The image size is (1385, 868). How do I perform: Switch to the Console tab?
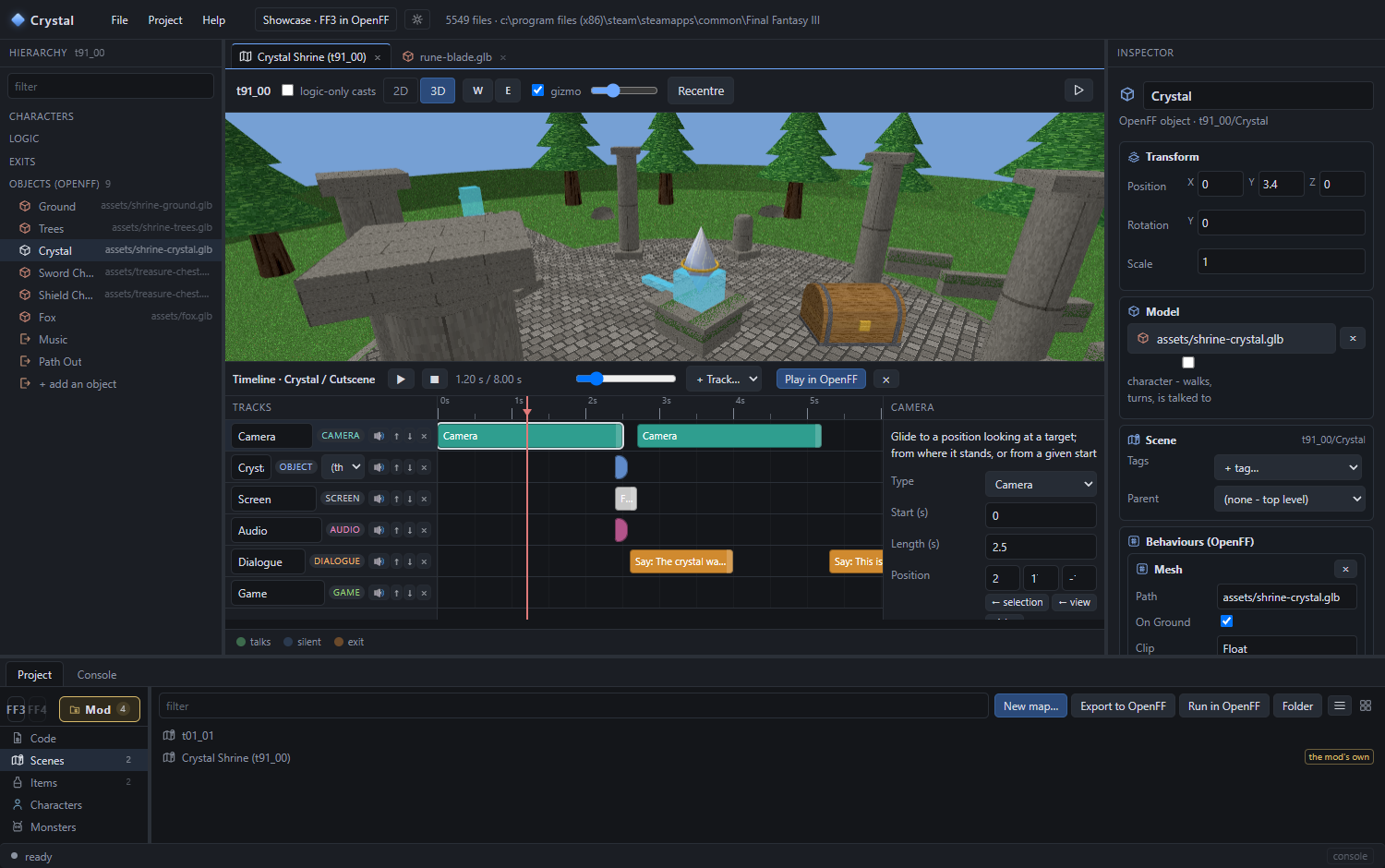[97, 675]
